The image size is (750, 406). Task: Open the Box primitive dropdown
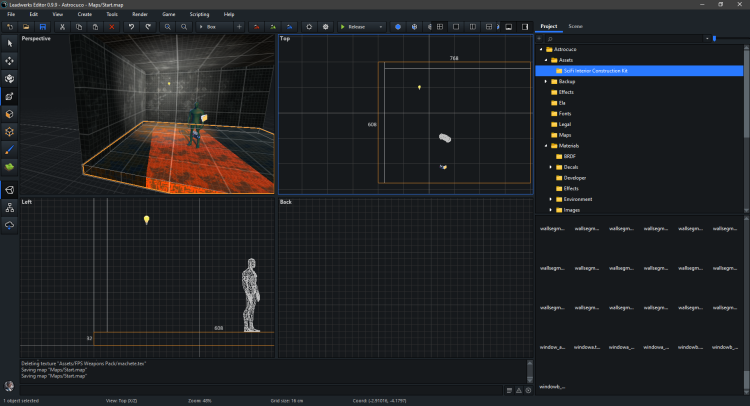[212, 26]
